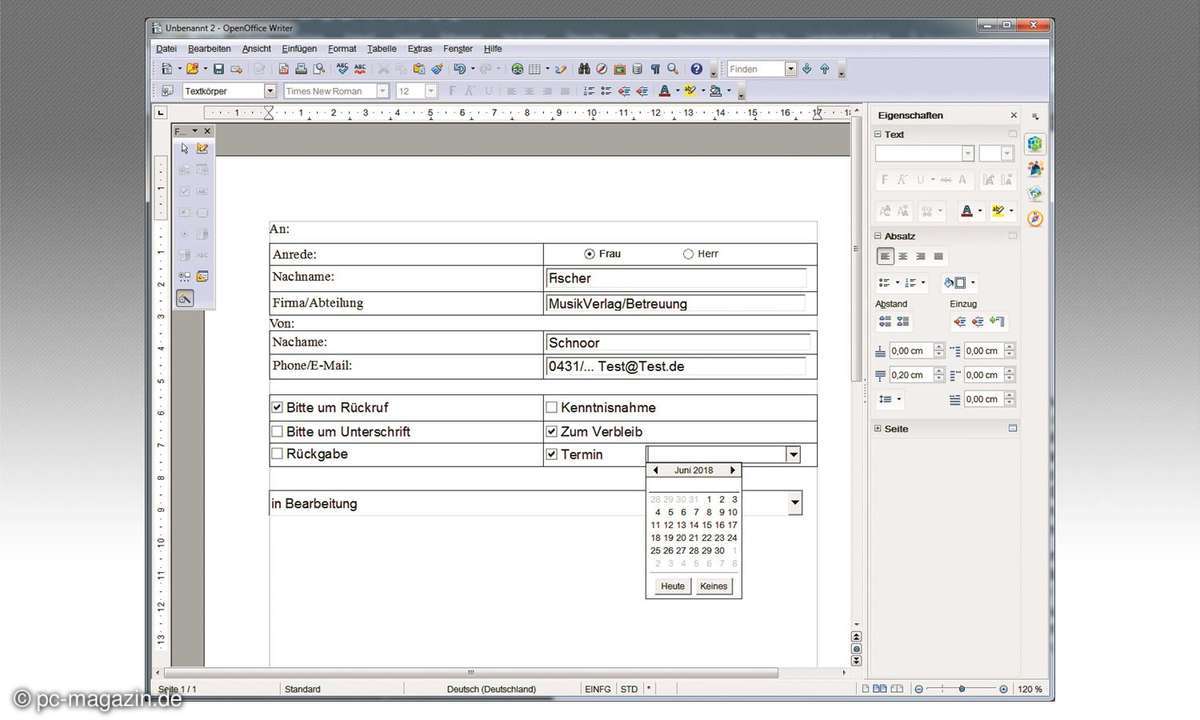Toggle nonprinting characters pilcrow icon
Viewport: 1200px width, 720px height.
click(x=656, y=69)
